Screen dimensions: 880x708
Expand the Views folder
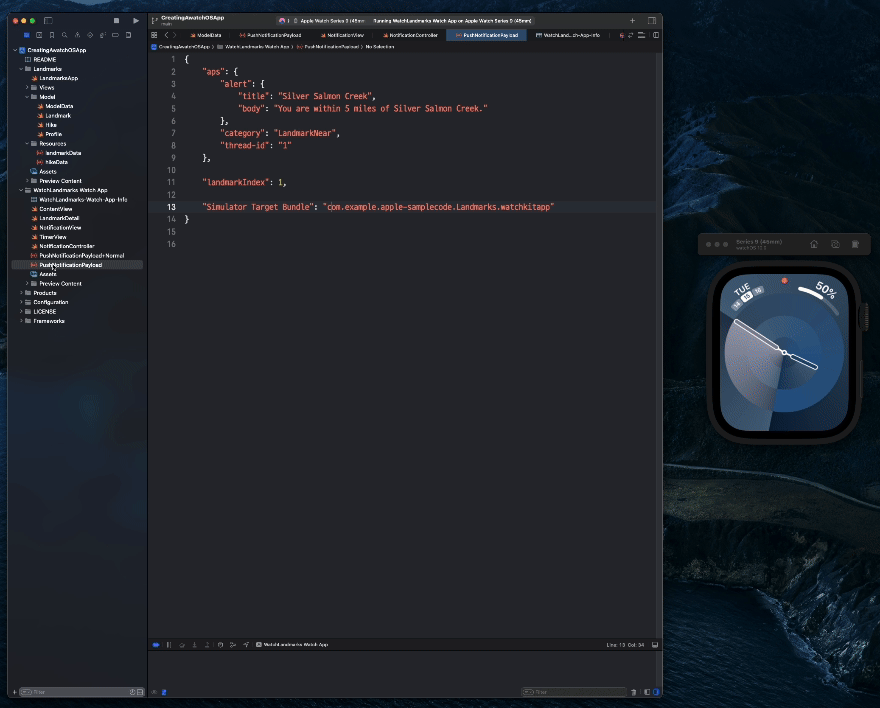click(27, 88)
